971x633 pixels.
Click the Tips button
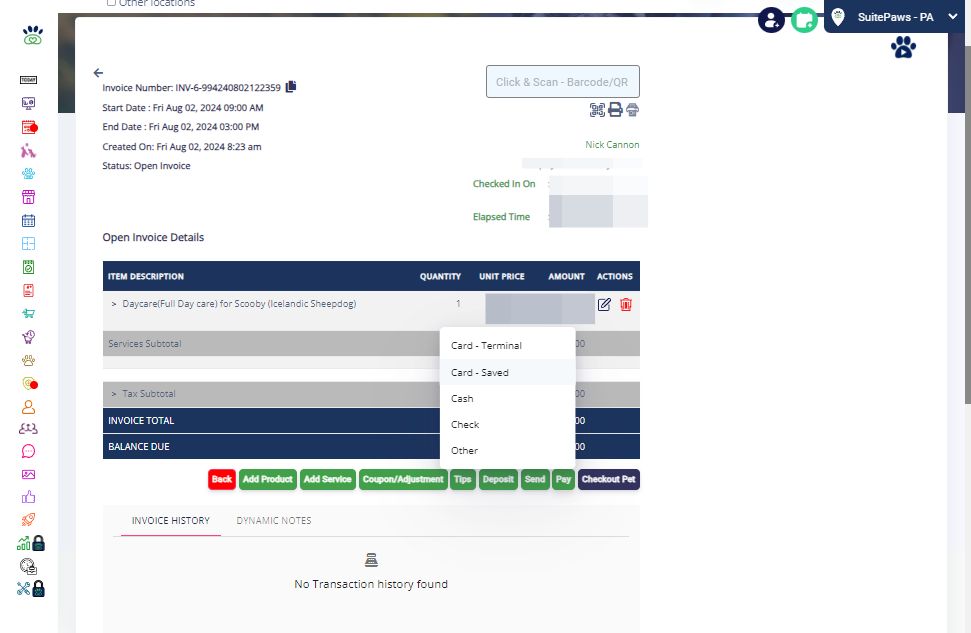(x=463, y=479)
